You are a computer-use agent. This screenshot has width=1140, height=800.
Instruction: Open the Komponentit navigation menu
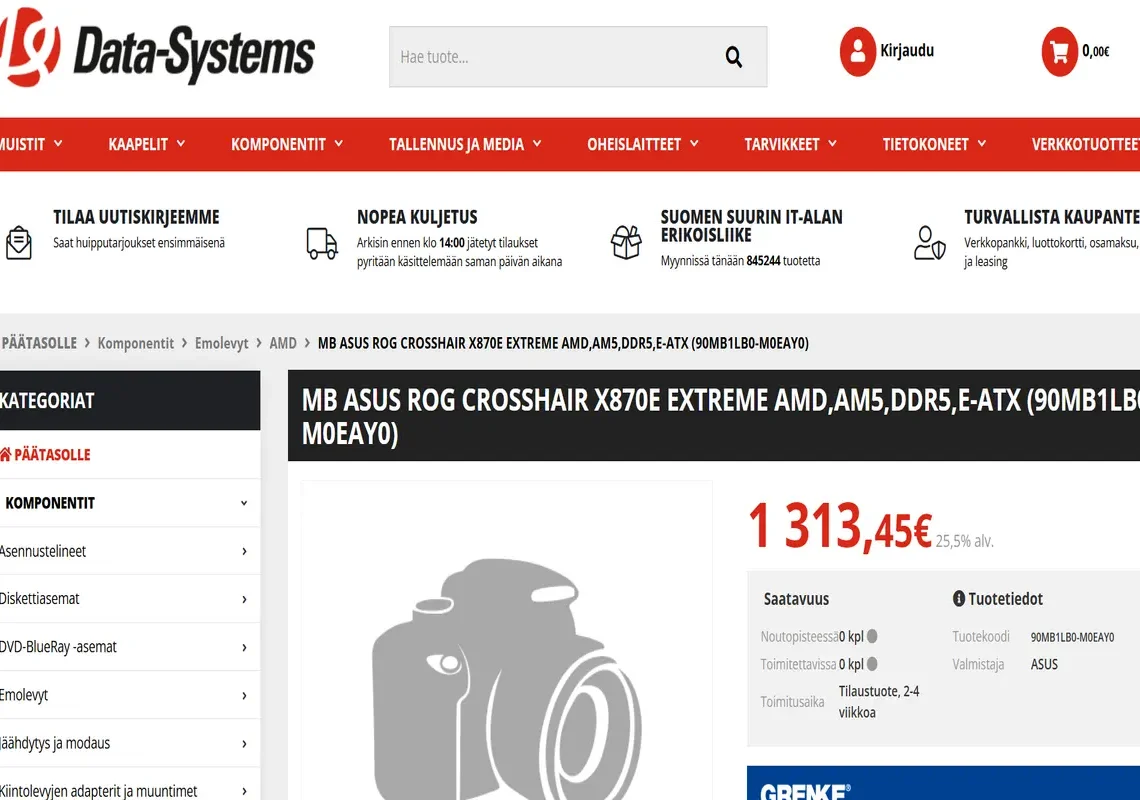[x=287, y=144]
